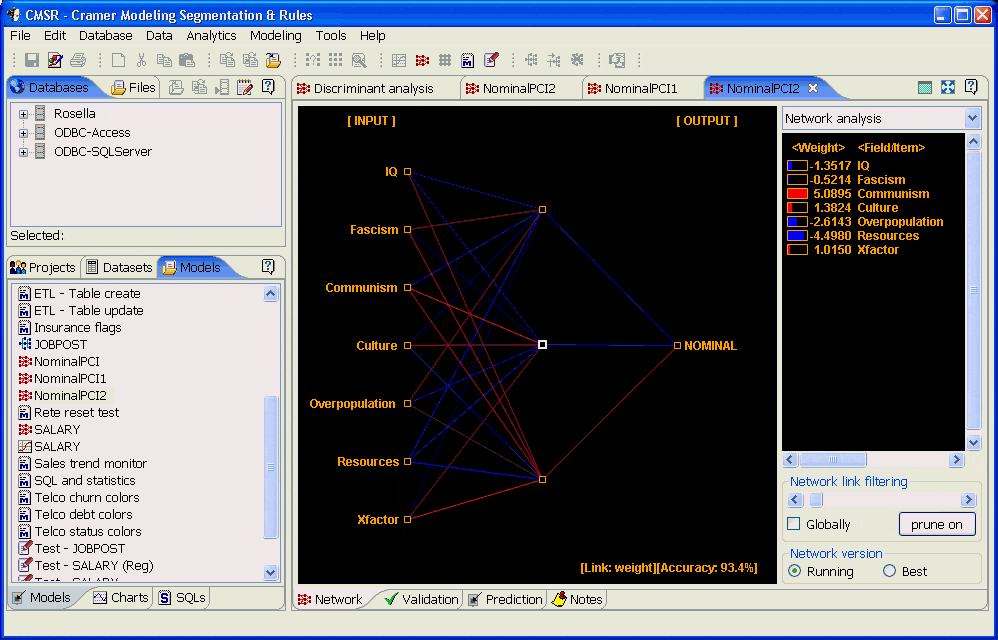Click the New document icon in the toolbar

tap(116, 60)
